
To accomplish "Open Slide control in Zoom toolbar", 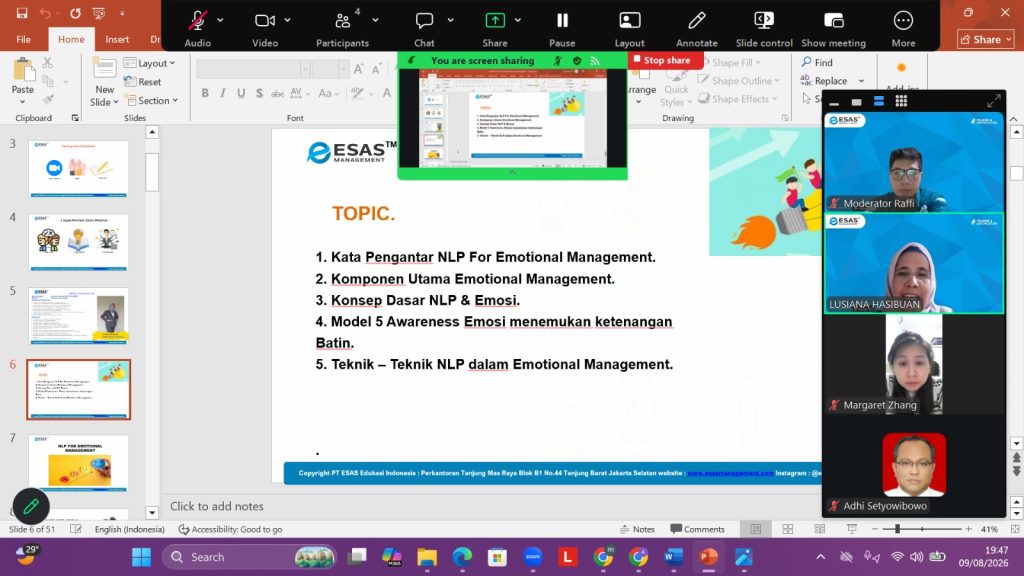I will (764, 28).
